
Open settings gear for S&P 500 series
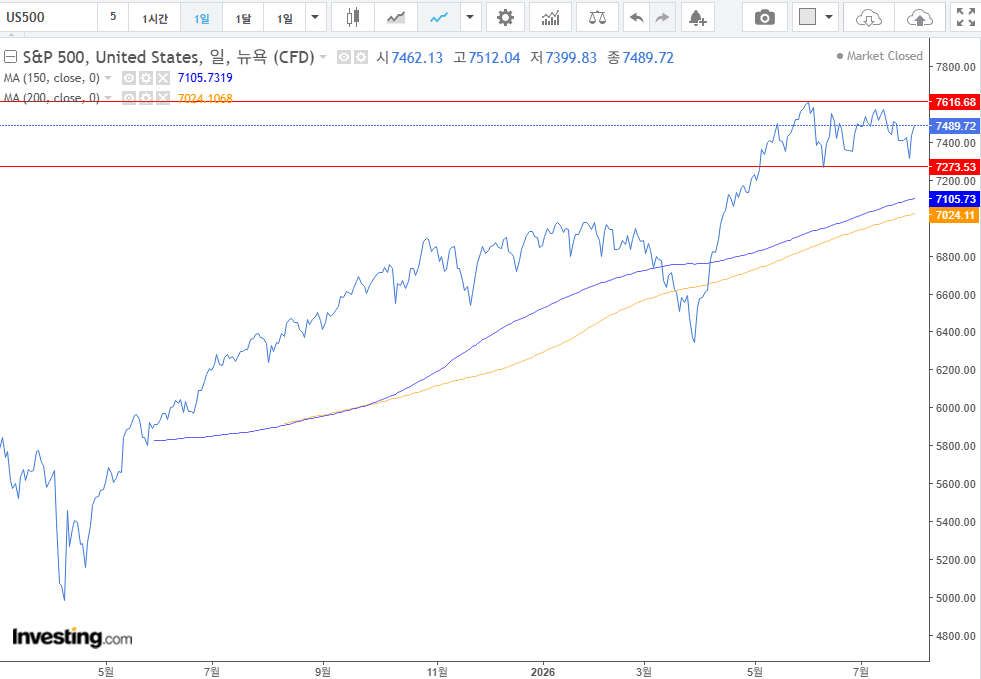click(x=360, y=58)
